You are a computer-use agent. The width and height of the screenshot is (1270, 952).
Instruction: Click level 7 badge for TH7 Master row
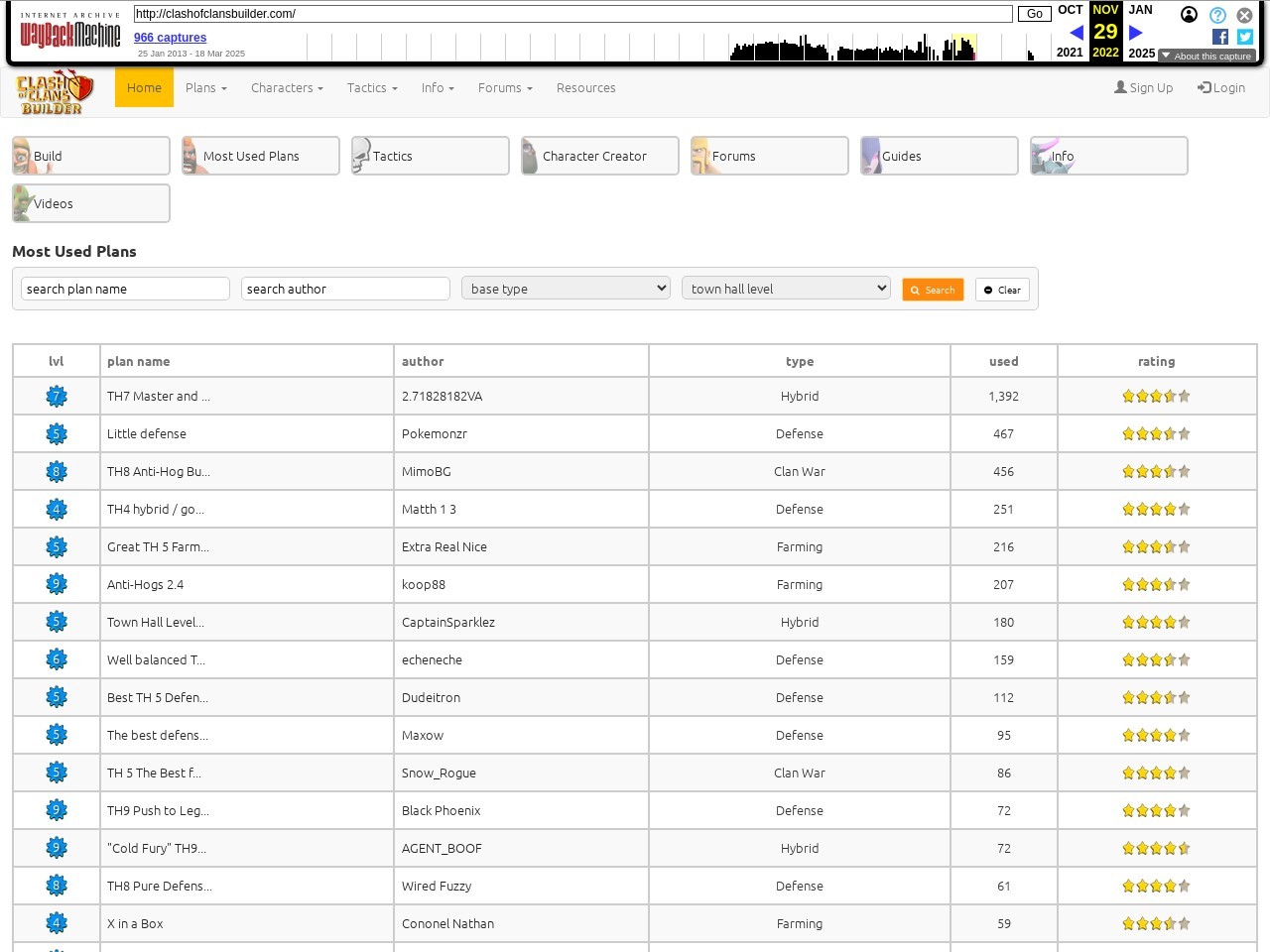(x=57, y=397)
